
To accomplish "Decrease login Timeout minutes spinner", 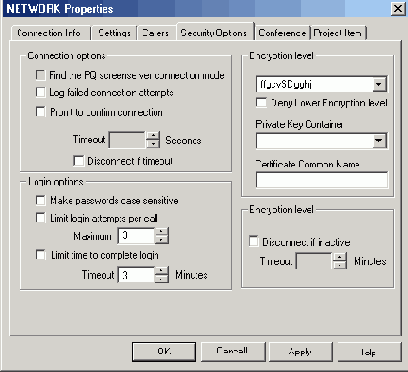I will [162, 278].
